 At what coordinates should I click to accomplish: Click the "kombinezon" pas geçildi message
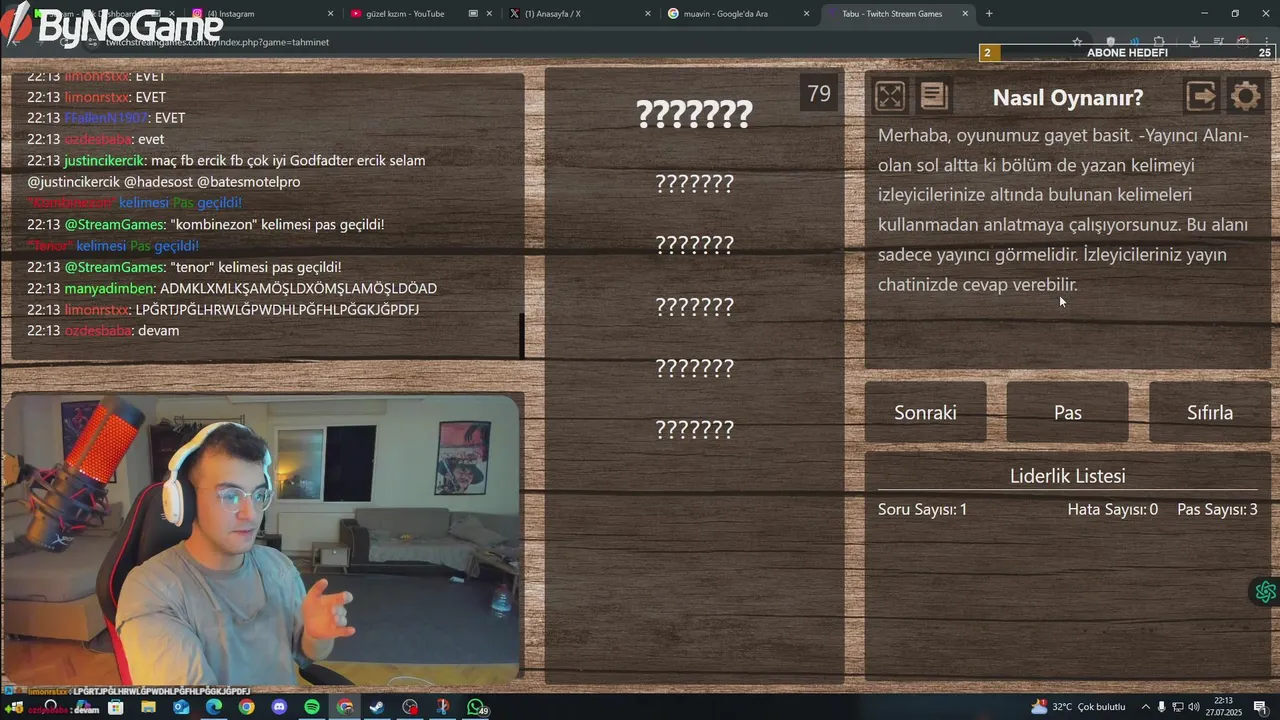(x=205, y=224)
